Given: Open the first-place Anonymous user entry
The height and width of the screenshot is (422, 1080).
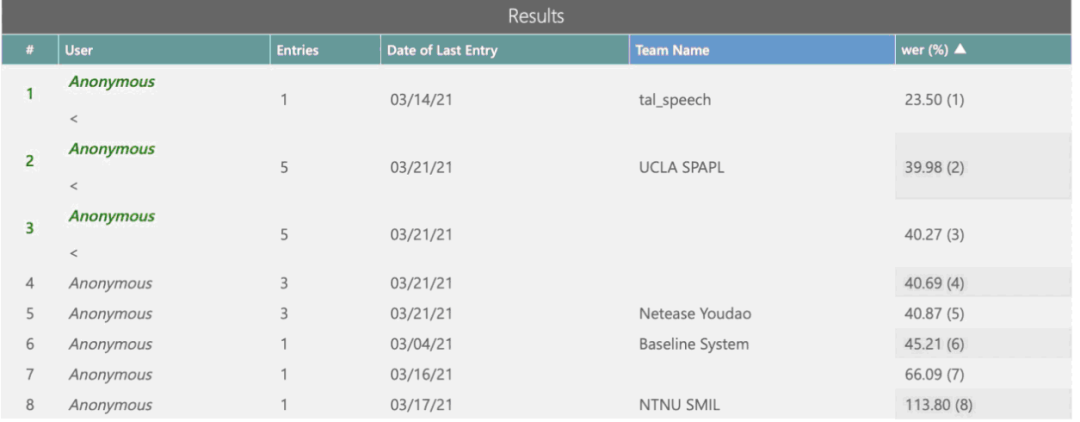Looking at the screenshot, I should (x=112, y=82).
